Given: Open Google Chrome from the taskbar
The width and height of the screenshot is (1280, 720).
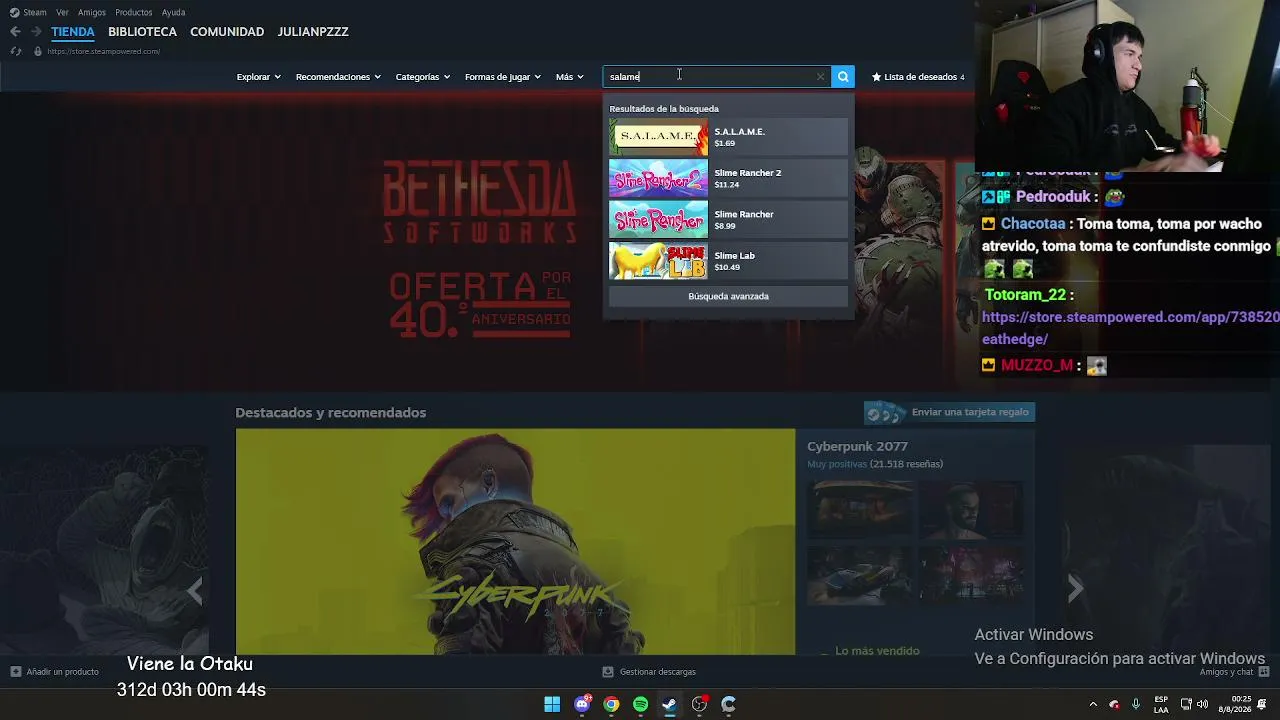Looking at the screenshot, I should (611, 704).
